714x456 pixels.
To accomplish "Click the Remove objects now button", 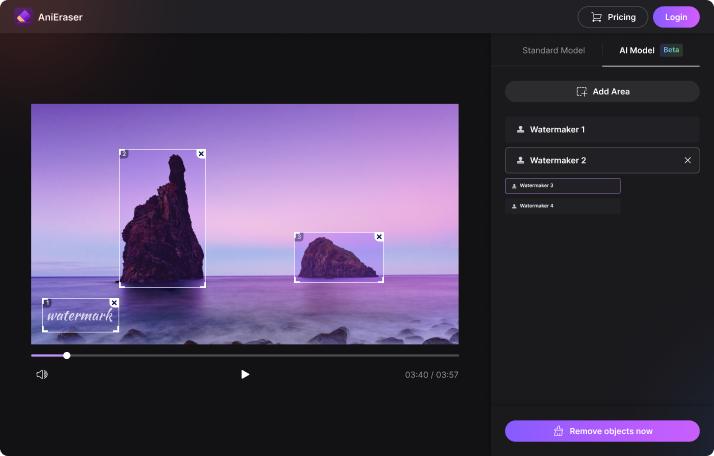I will (602, 431).
